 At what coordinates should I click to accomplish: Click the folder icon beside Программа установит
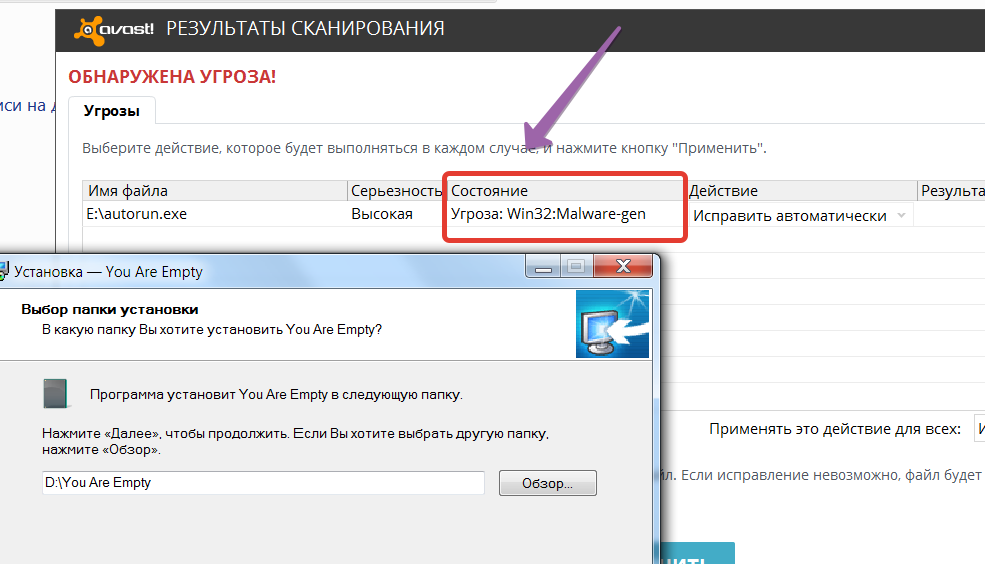[55, 394]
